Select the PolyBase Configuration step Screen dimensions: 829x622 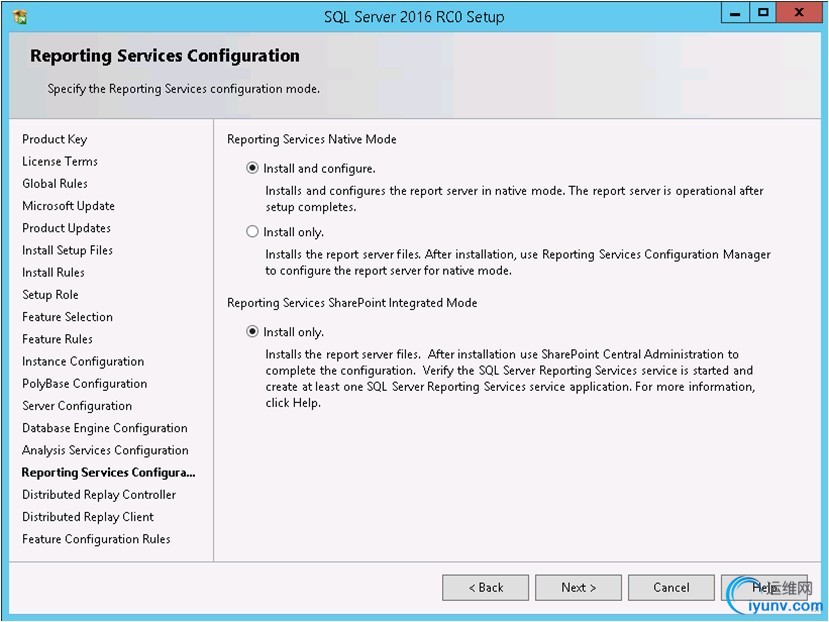point(85,383)
